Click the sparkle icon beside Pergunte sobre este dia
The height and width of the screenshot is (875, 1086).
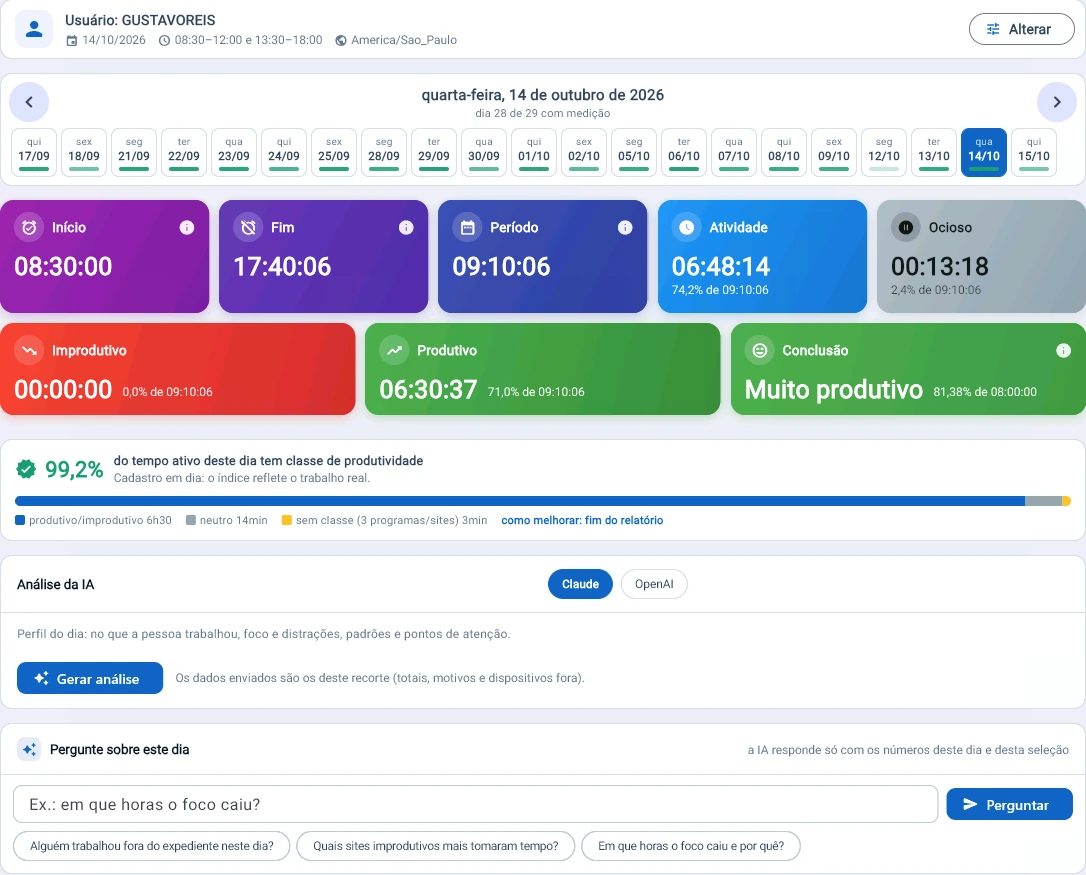pyautogui.click(x=29, y=750)
